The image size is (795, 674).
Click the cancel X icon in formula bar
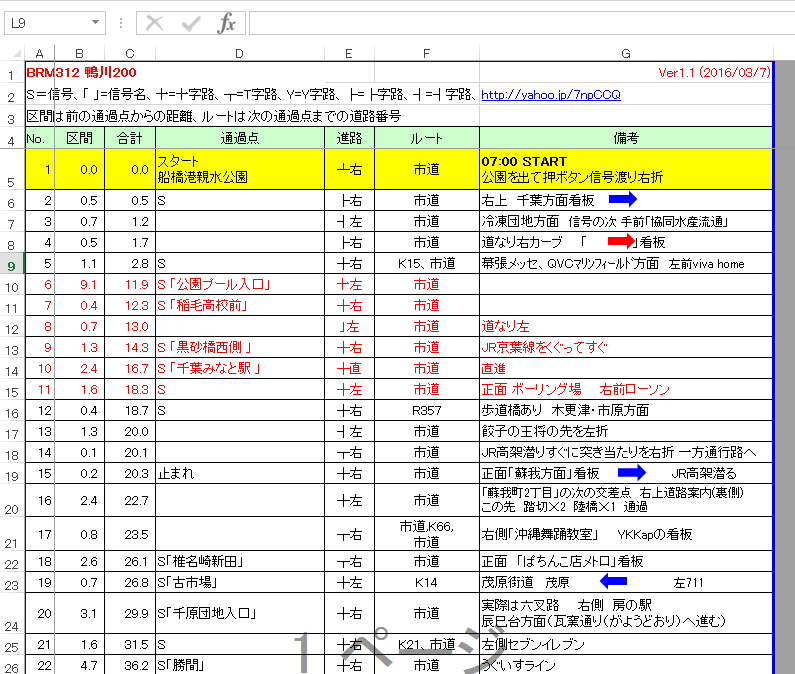click(155, 23)
